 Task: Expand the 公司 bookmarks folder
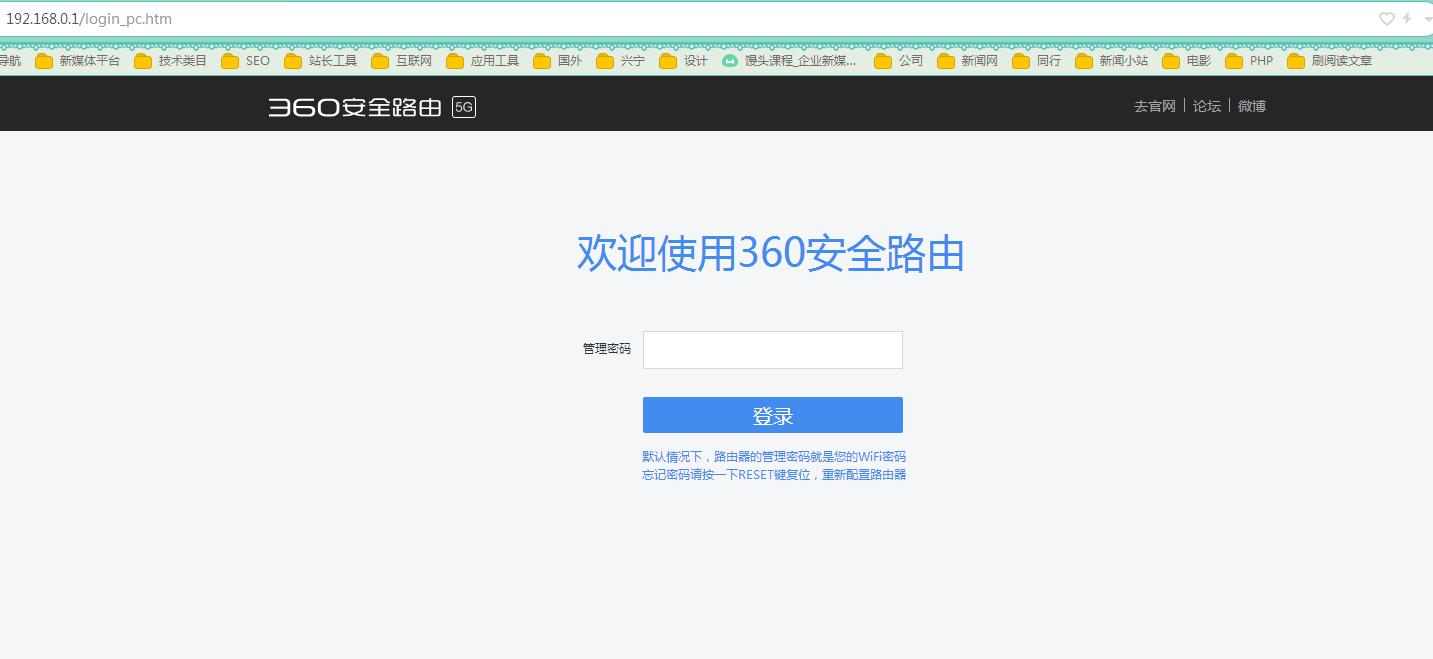(x=882, y=60)
